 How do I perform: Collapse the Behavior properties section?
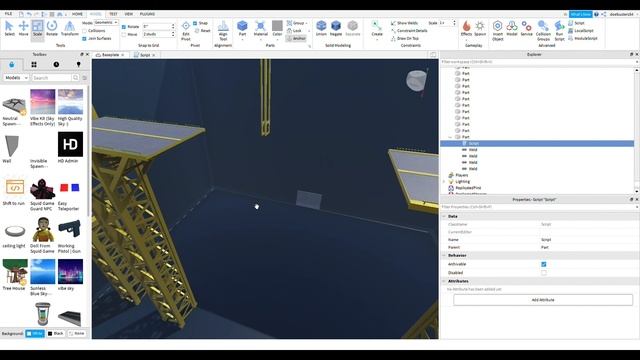[444, 256]
